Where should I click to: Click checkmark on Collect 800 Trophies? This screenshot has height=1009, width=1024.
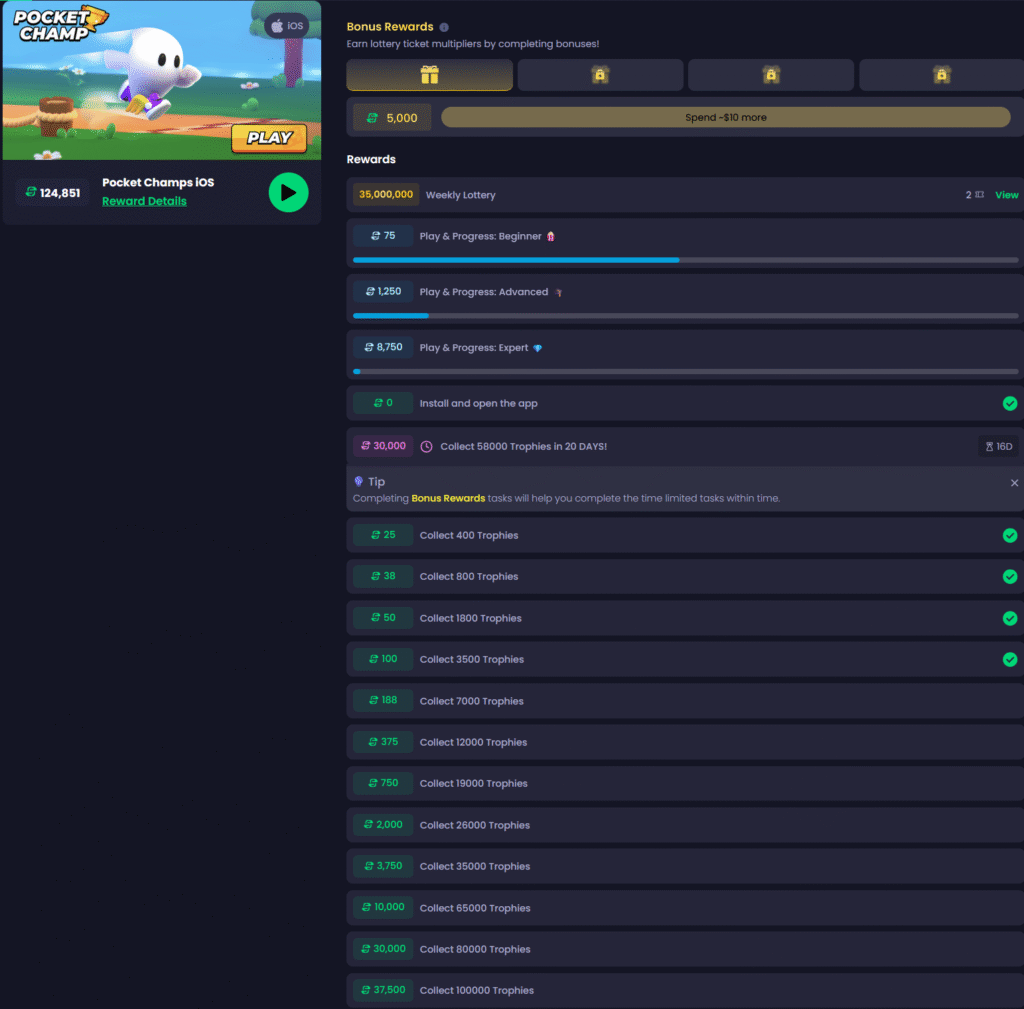(1010, 577)
